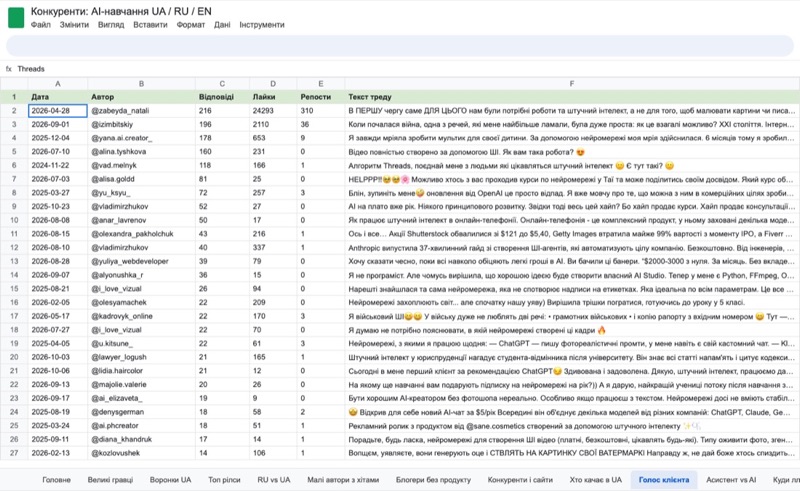Select column A header
The image size is (800, 491).
coord(58,84)
